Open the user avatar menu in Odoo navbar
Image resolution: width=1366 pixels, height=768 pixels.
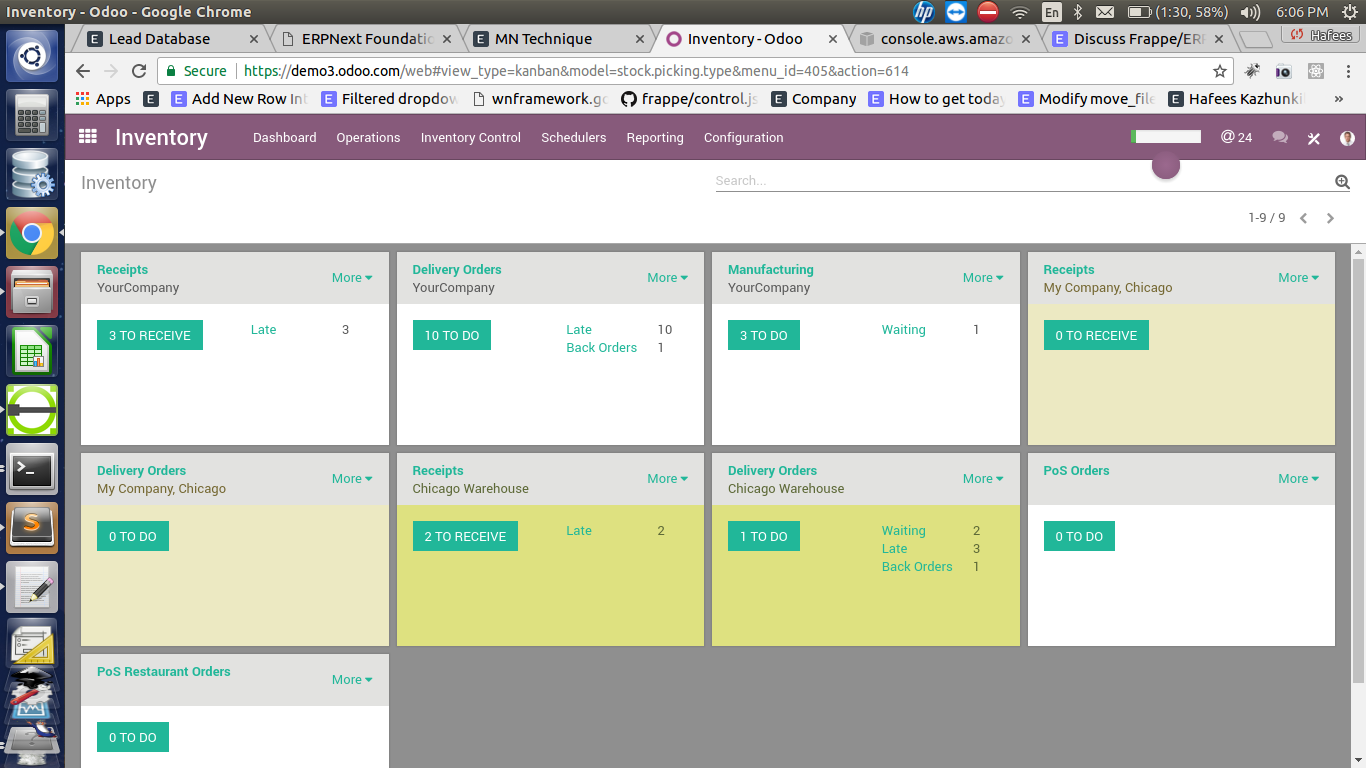point(1347,138)
